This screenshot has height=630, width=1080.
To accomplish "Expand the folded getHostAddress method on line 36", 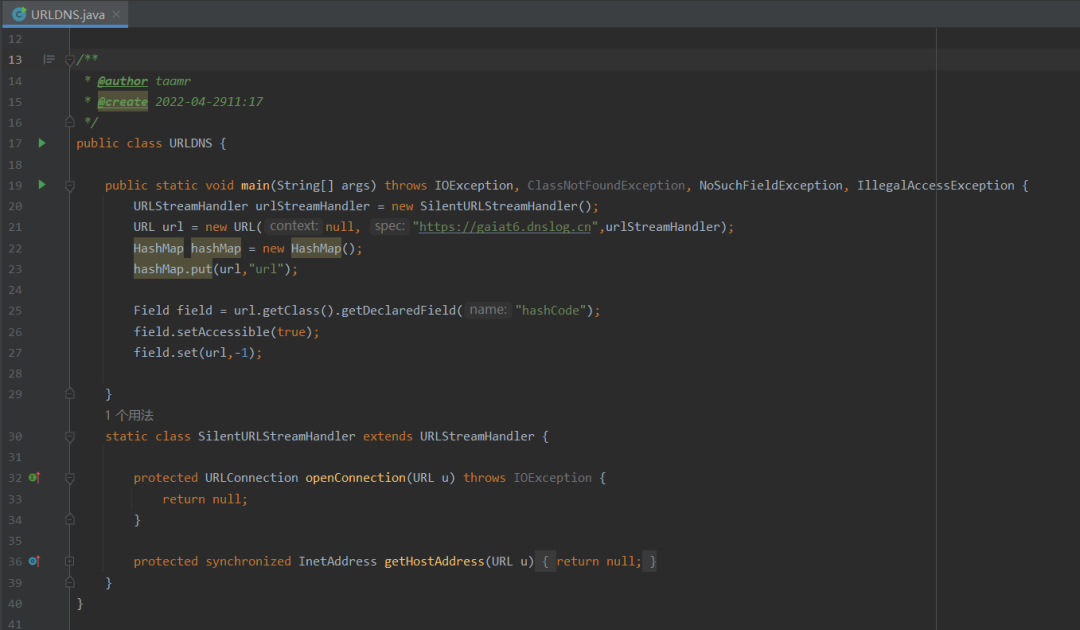I will (x=70, y=561).
